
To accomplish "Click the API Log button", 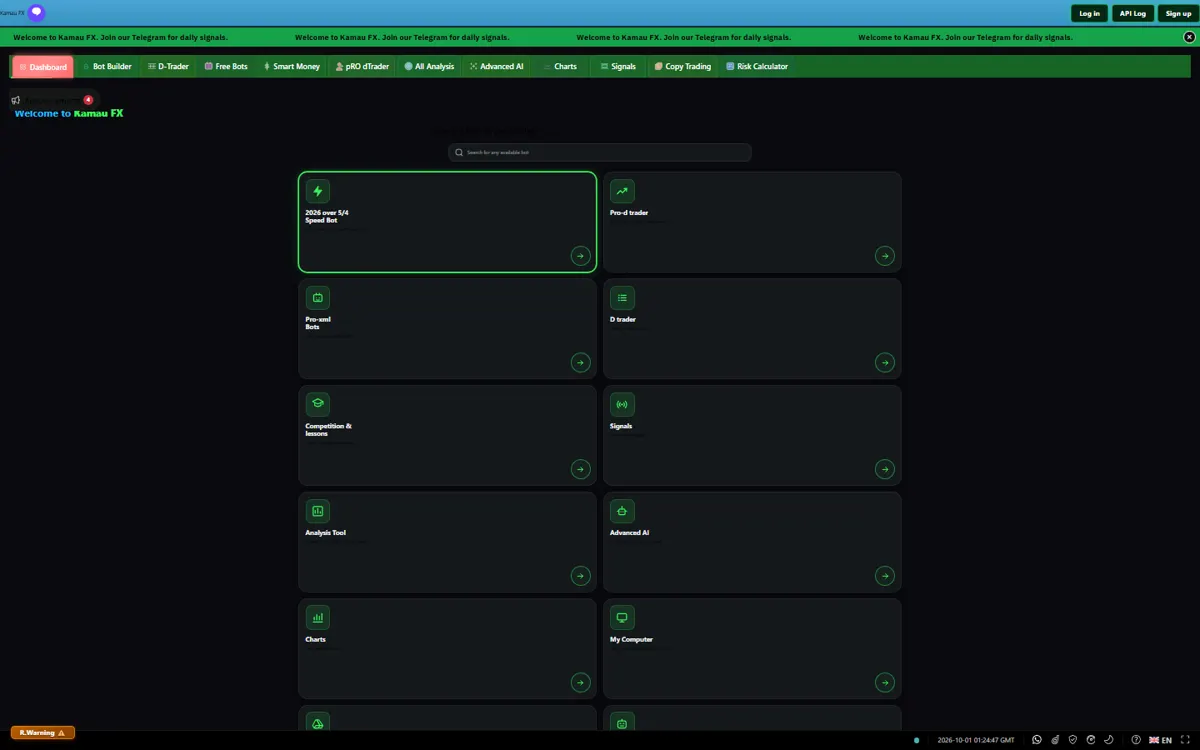I will pyautogui.click(x=1133, y=13).
